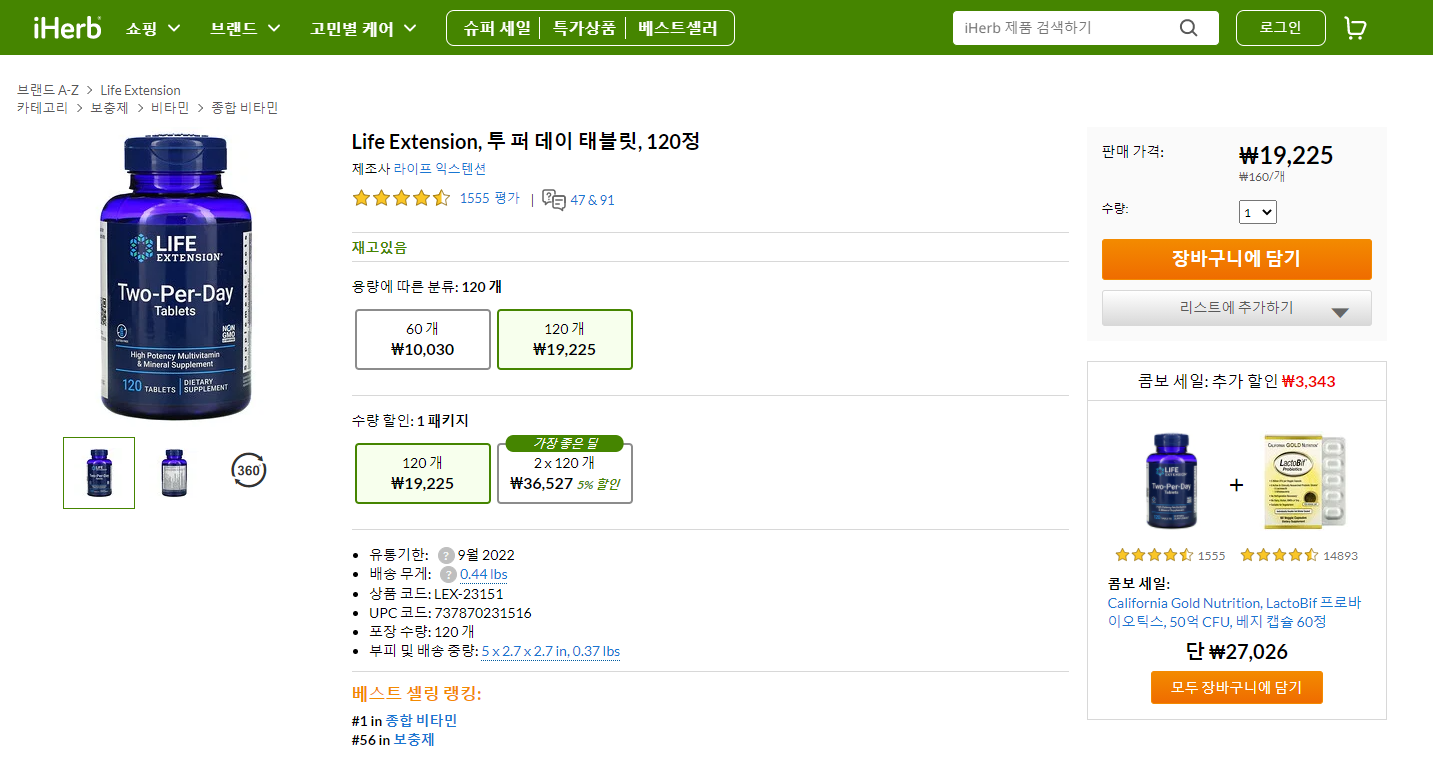Click the product star rating
The height and width of the screenshot is (768, 1433).
[401, 198]
